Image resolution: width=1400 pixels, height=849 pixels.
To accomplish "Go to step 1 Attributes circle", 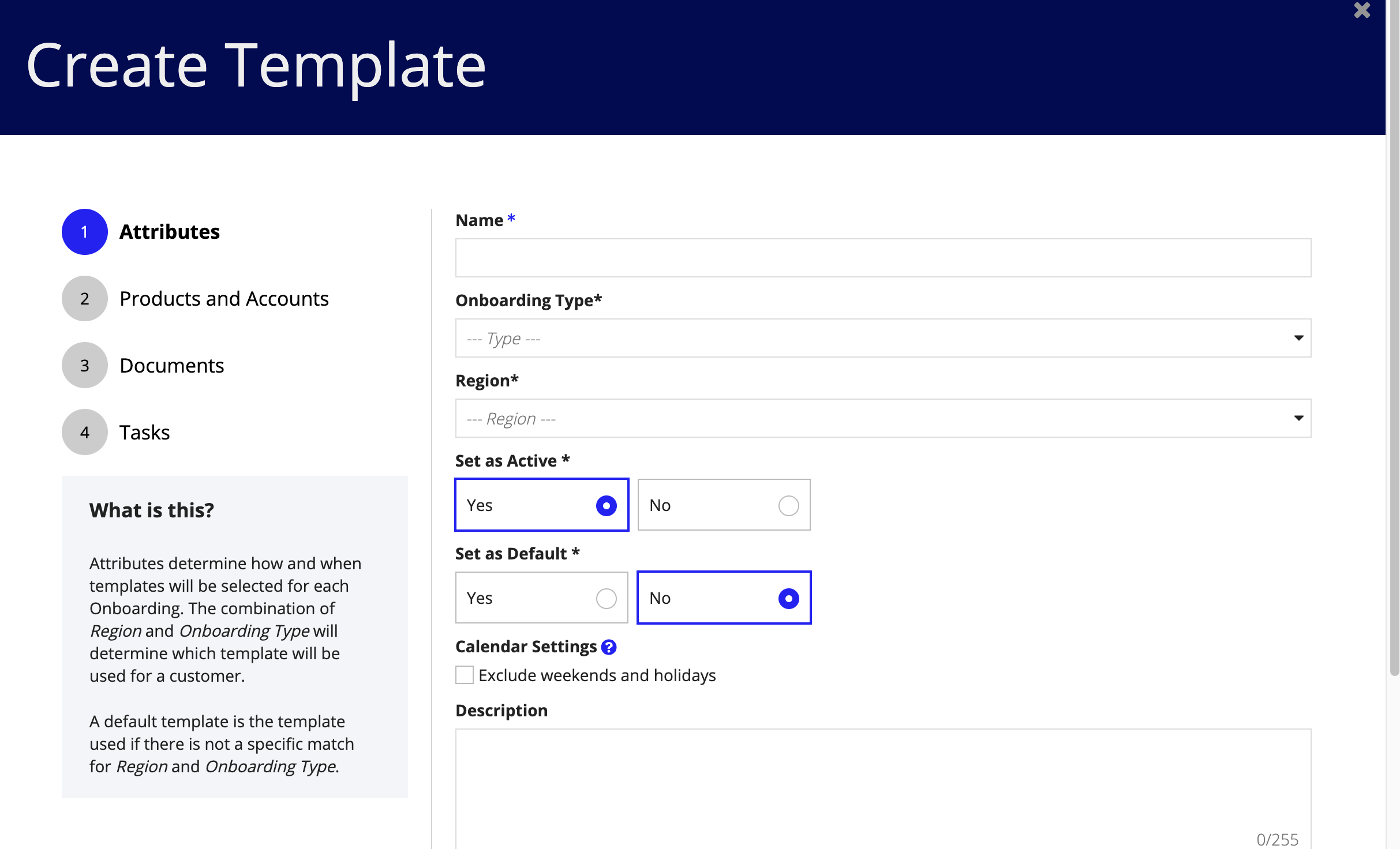I will click(85, 232).
